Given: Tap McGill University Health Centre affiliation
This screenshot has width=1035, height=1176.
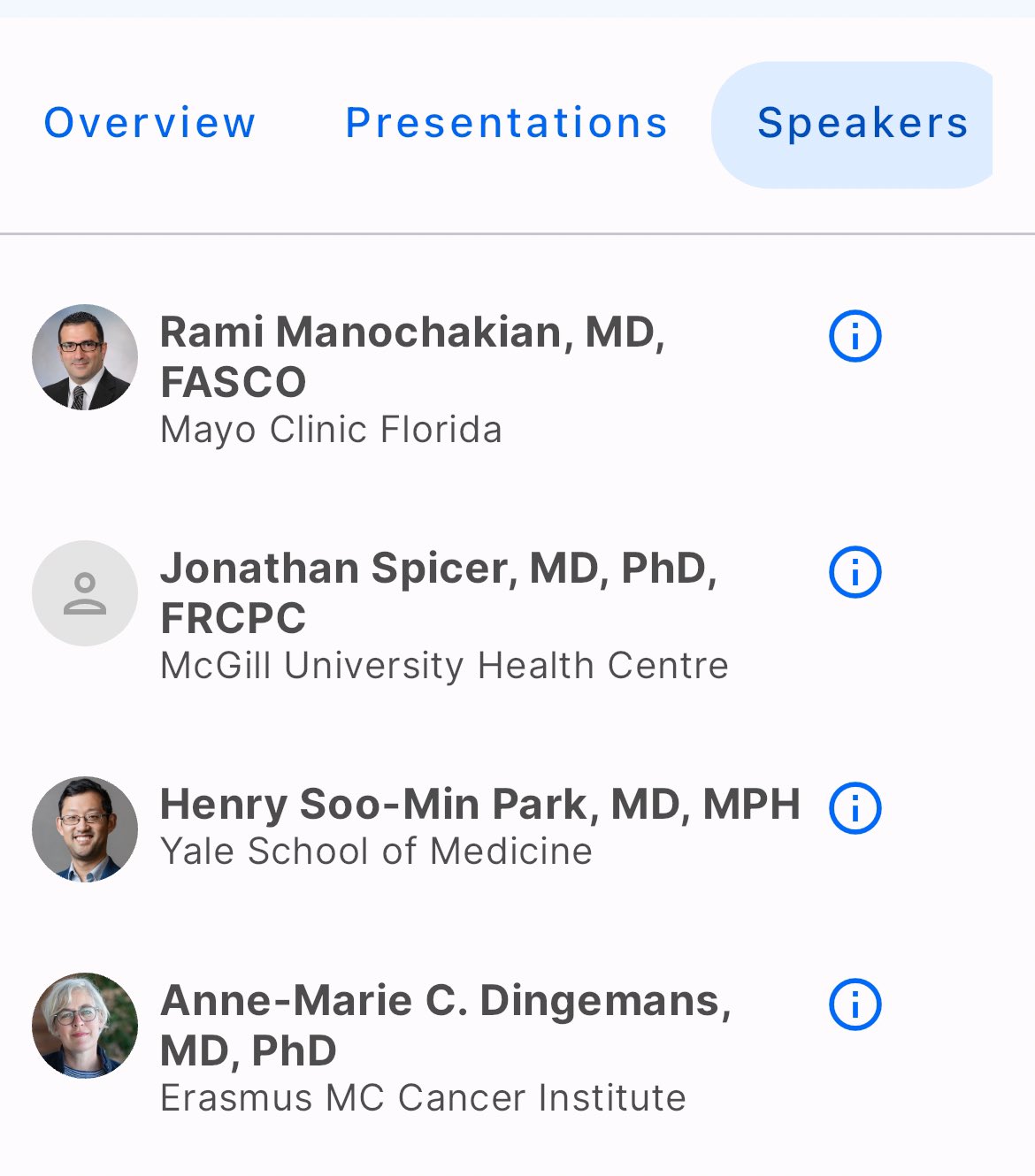Looking at the screenshot, I should 444,666.
